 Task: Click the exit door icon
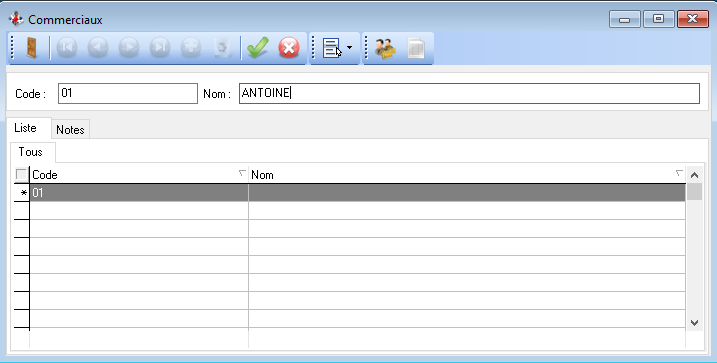31,48
